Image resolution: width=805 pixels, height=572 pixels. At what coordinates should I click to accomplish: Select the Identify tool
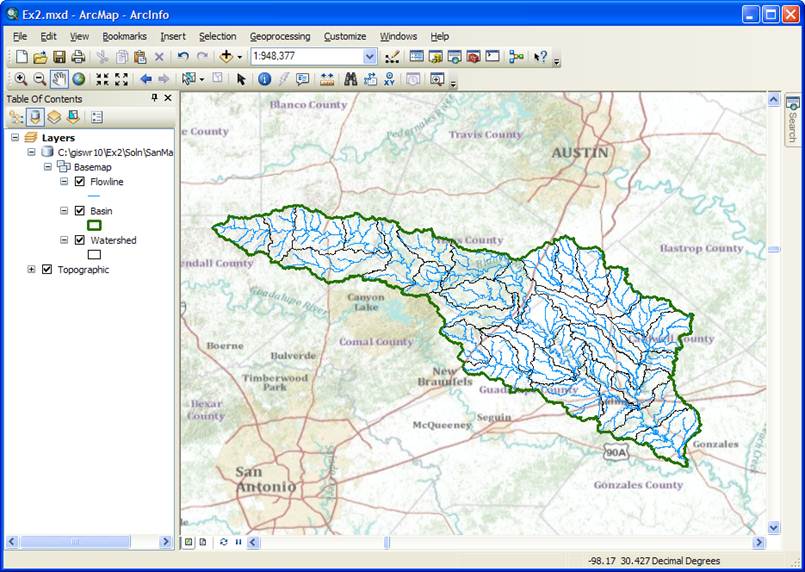click(264, 79)
